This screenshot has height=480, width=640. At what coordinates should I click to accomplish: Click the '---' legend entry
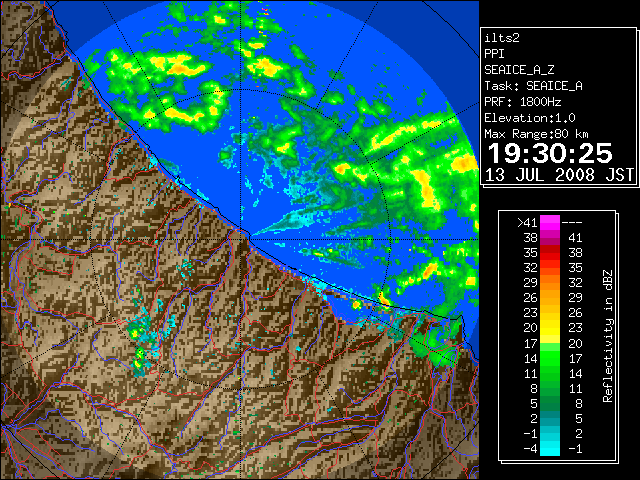pyautogui.click(x=572, y=222)
